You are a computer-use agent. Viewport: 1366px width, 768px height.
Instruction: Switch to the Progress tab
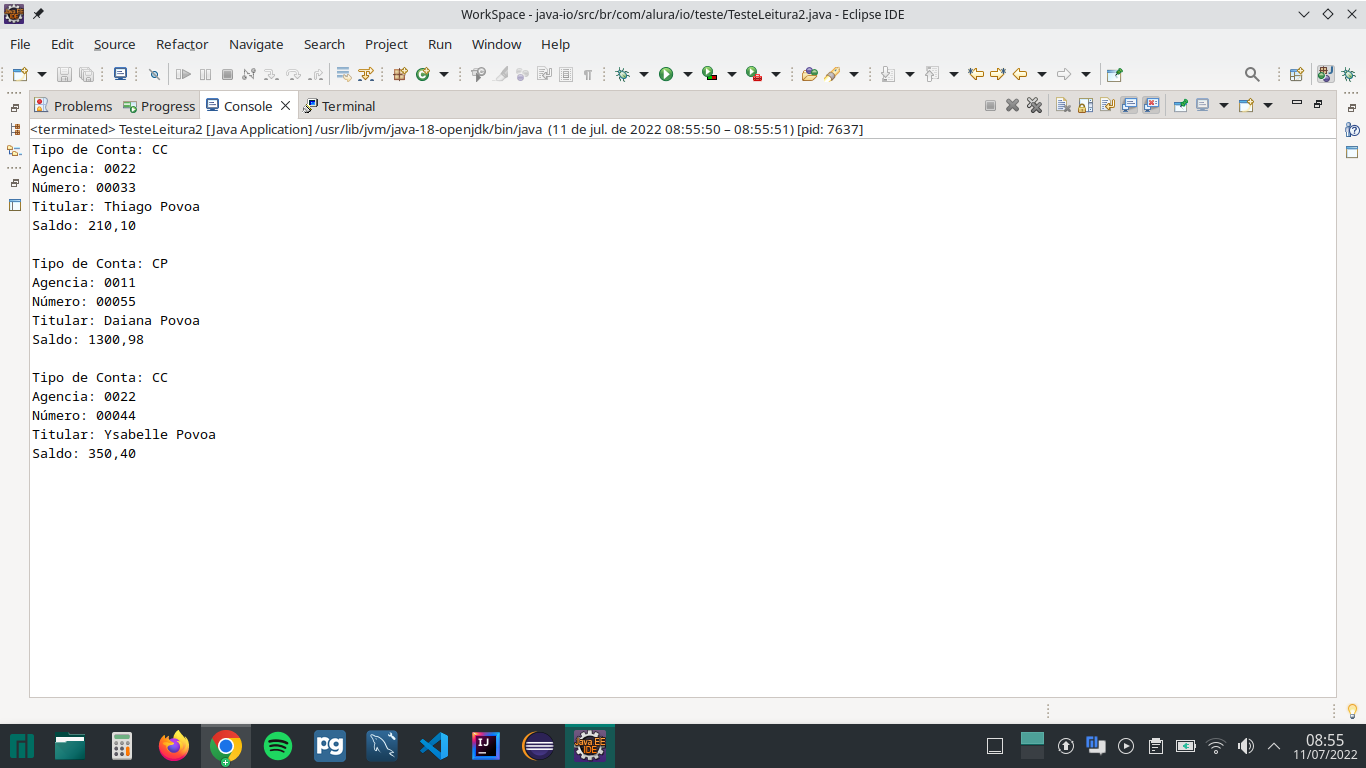tap(159, 106)
